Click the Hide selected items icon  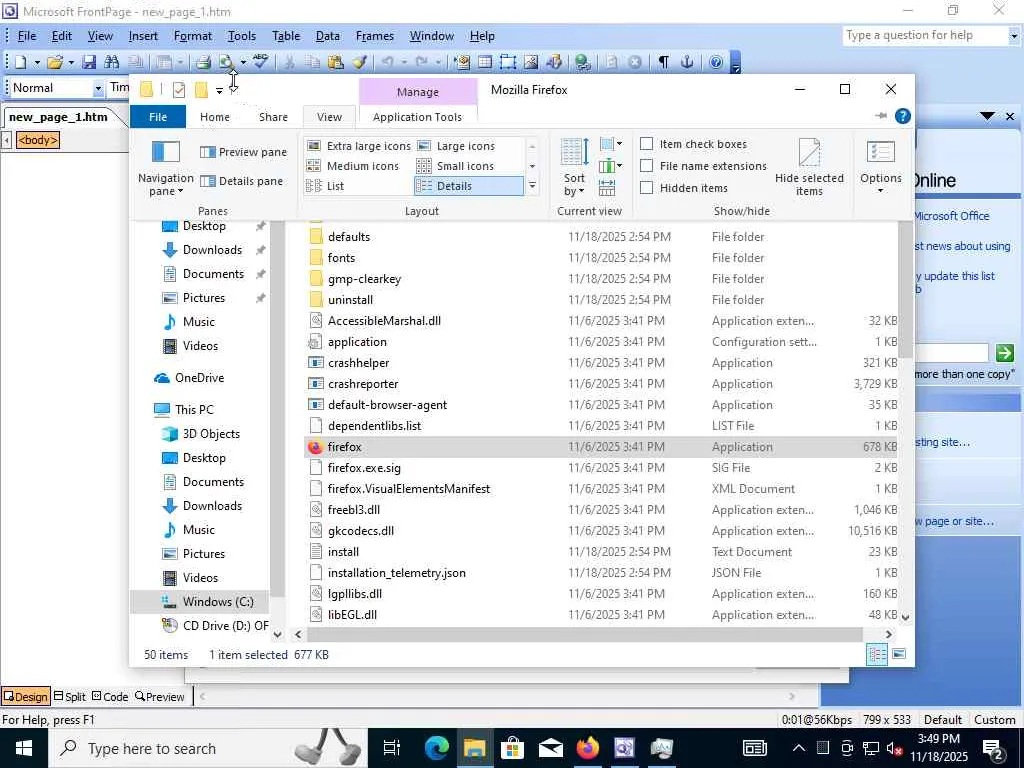[809, 167]
